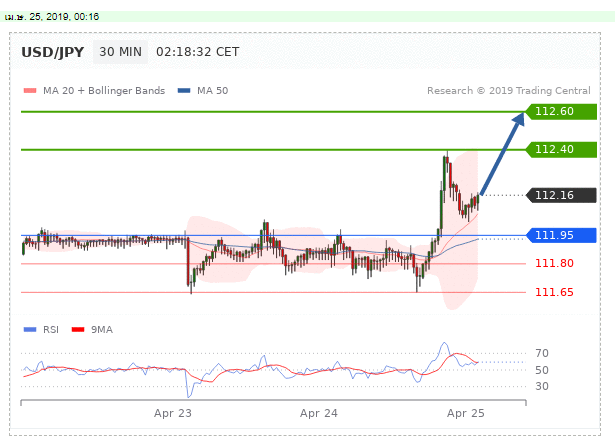
Task: Click the RSI legend label
Action: point(51,330)
